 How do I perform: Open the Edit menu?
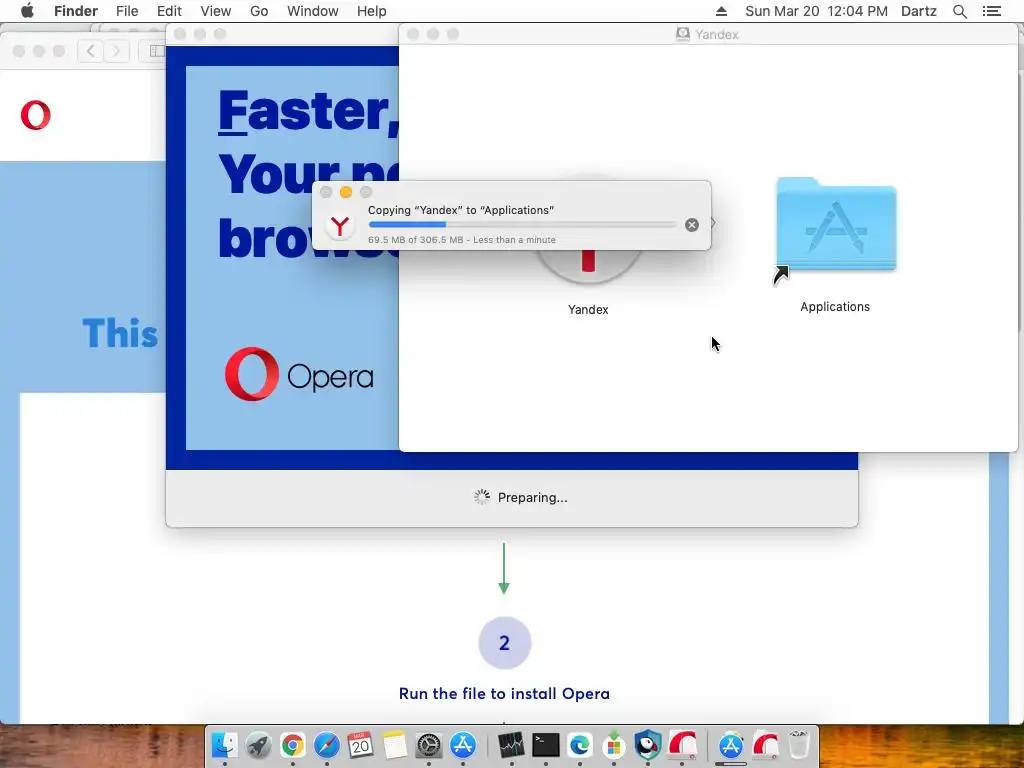[x=169, y=11]
